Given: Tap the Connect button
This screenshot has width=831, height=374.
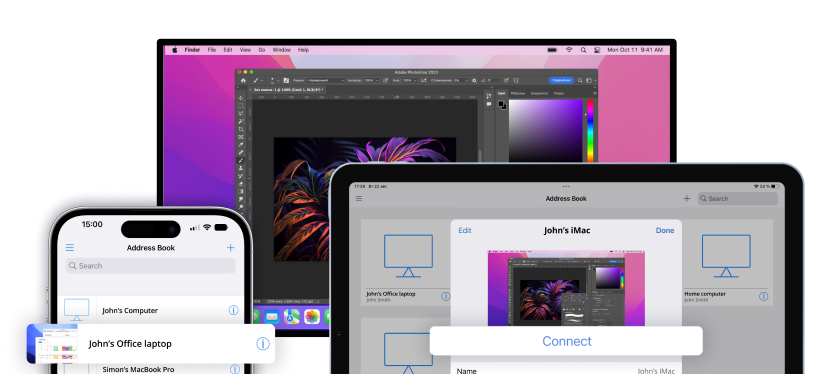Looking at the screenshot, I should [566, 341].
